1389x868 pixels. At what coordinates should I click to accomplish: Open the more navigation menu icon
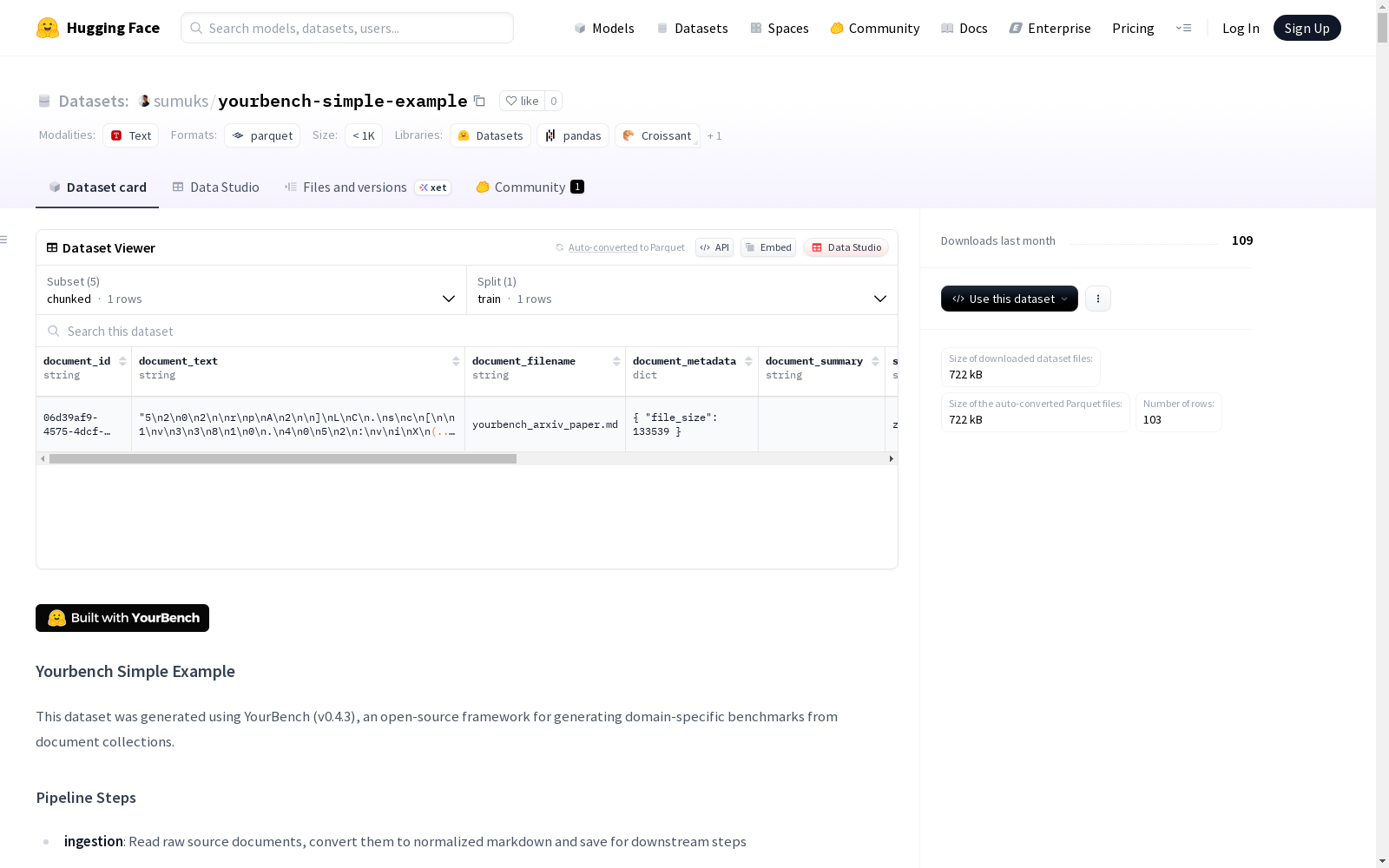tap(1183, 28)
